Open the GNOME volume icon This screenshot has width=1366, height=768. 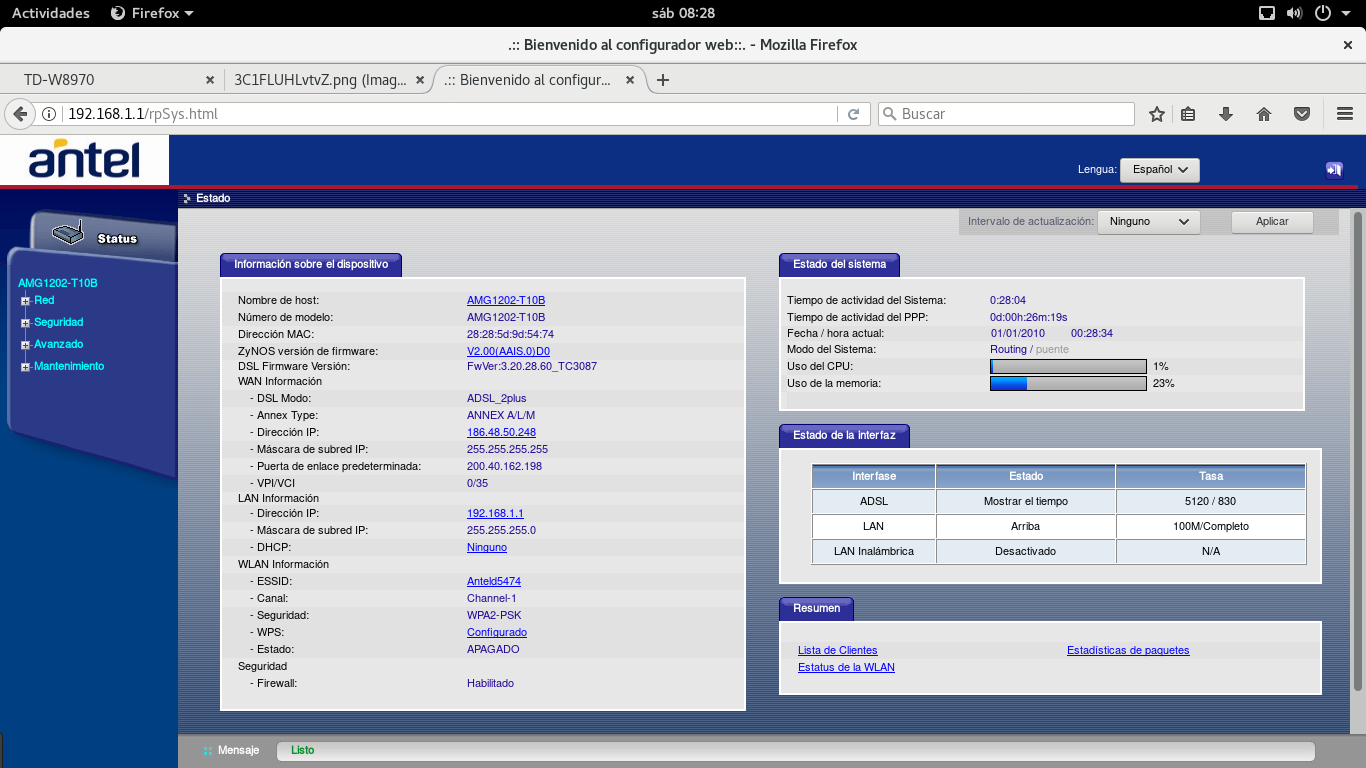coord(1294,13)
